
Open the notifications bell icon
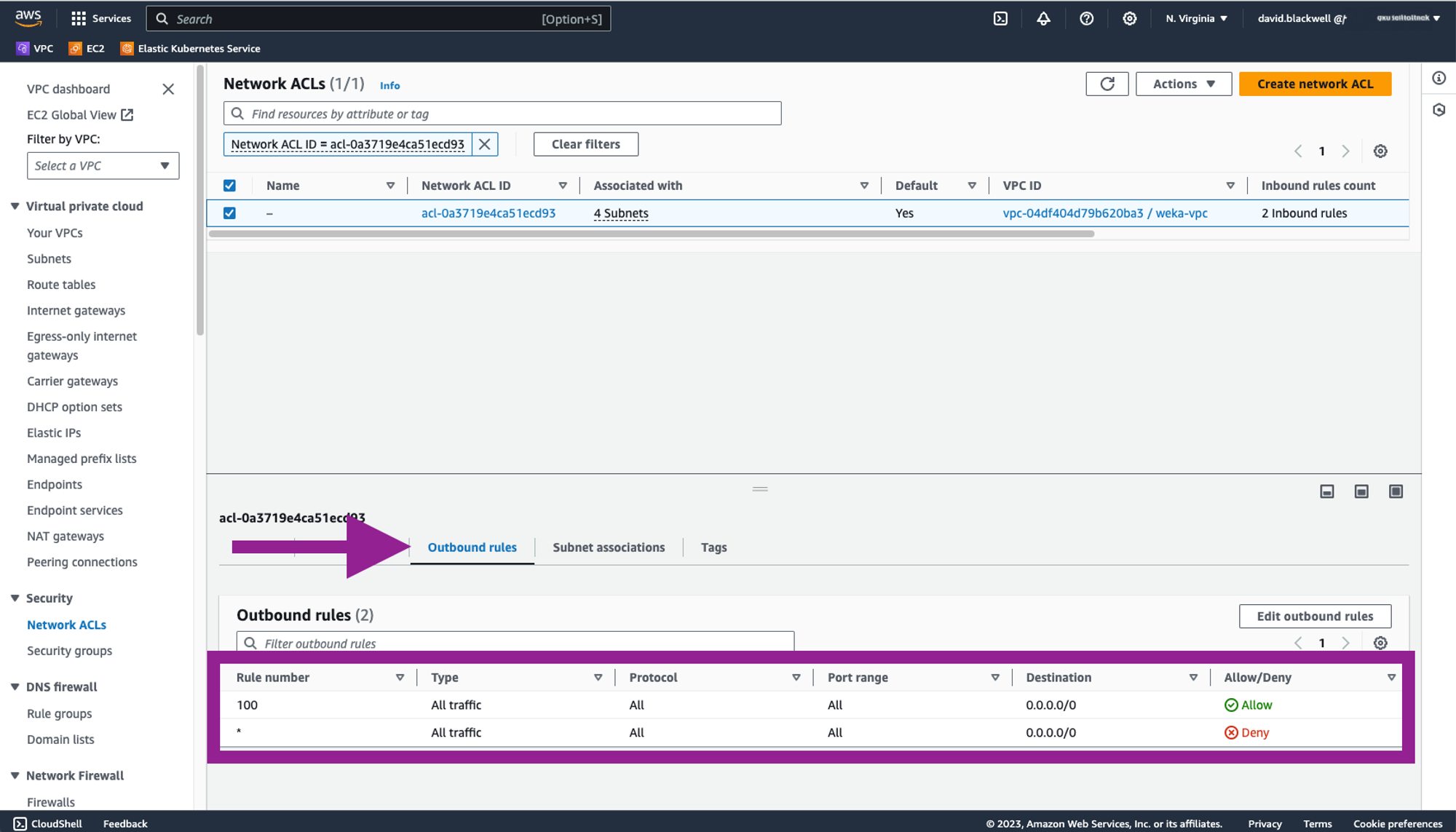[x=1043, y=19]
